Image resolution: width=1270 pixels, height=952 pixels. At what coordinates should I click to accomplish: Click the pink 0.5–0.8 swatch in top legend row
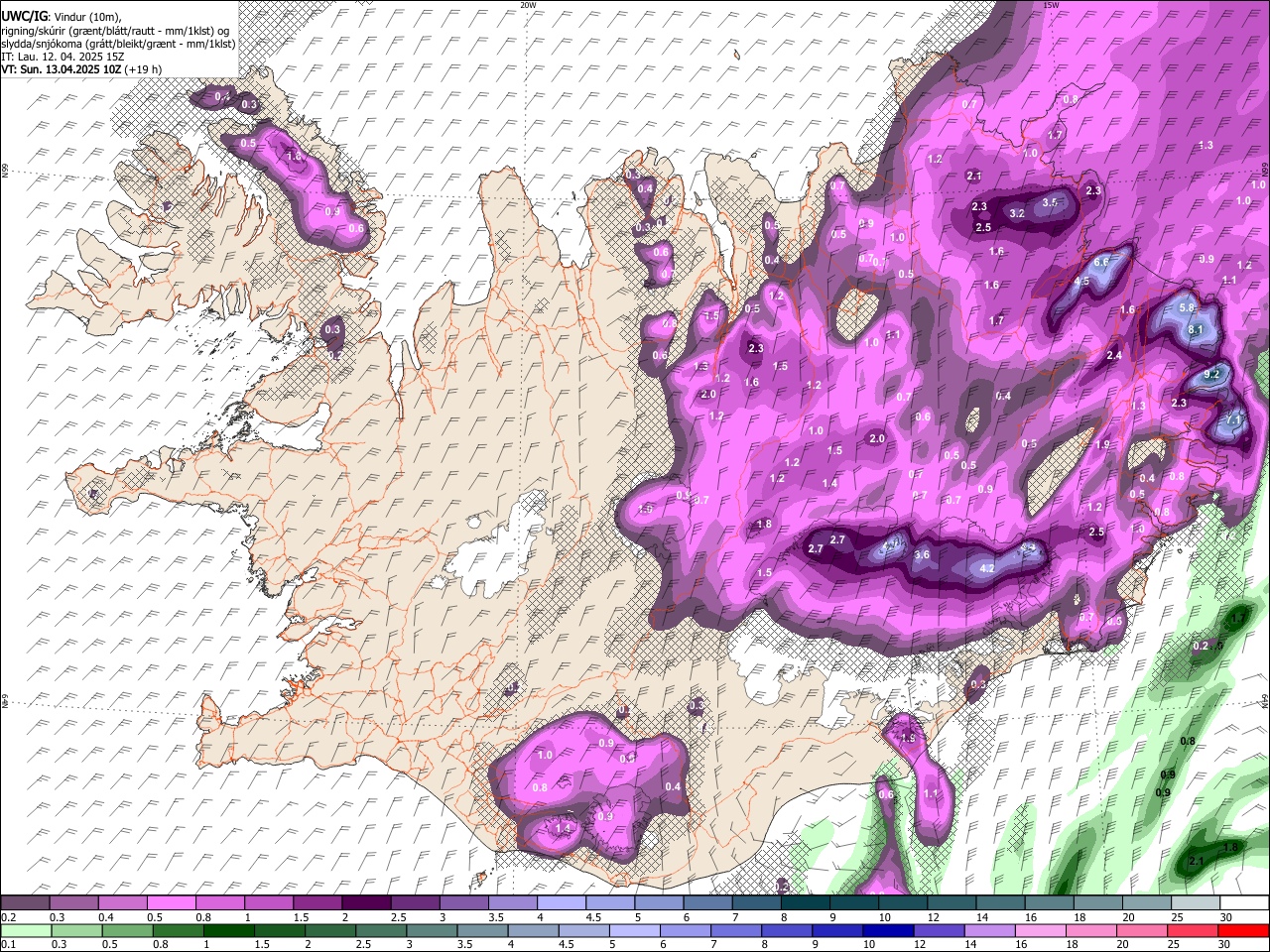[x=172, y=903]
